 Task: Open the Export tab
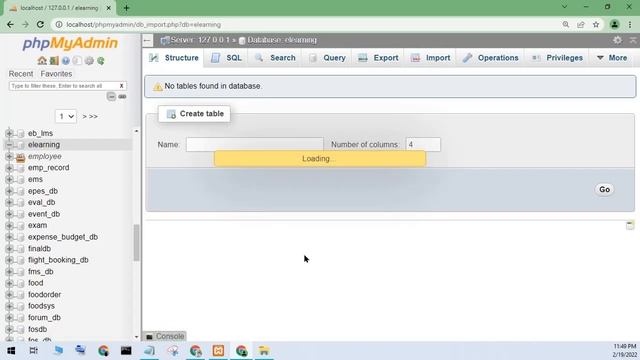pos(378,58)
